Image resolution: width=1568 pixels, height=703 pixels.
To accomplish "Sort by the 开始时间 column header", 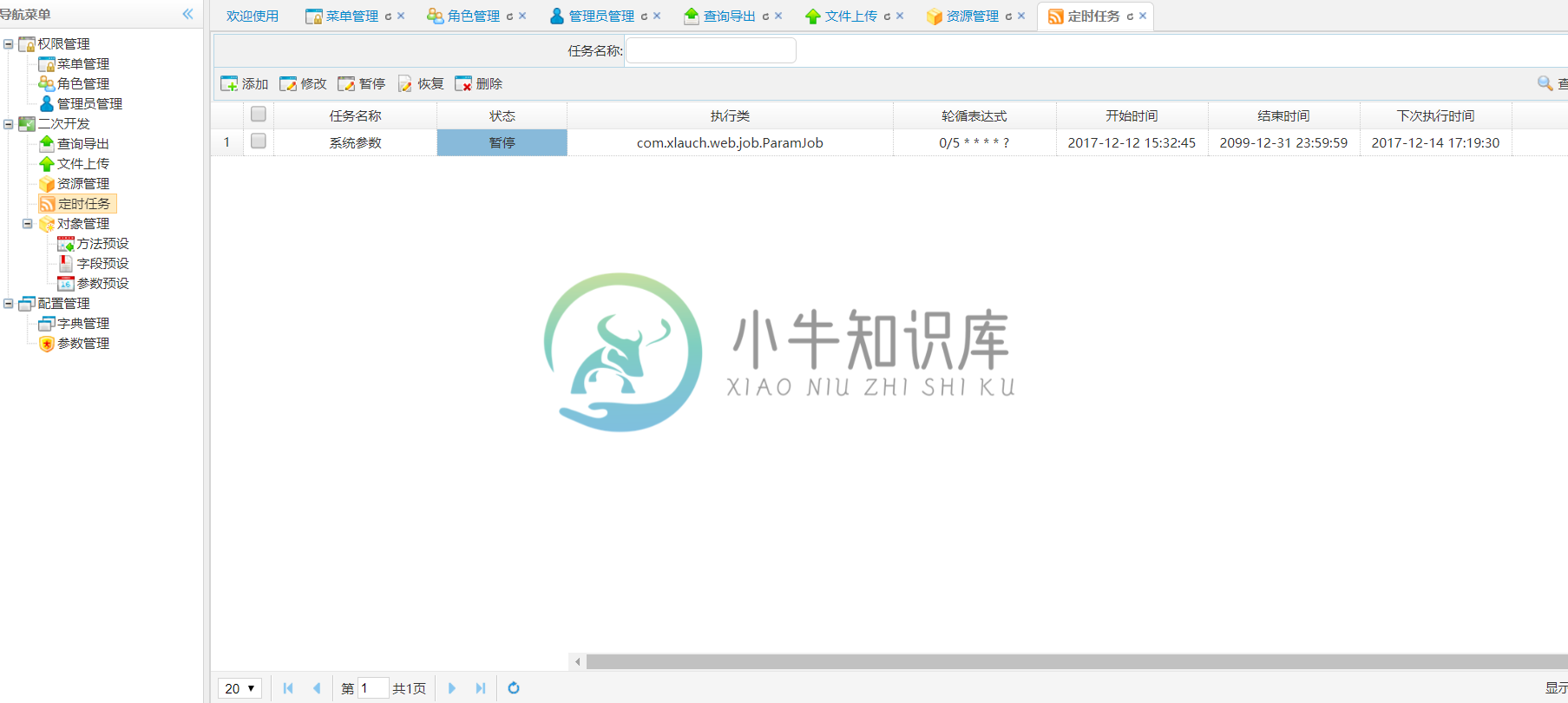I will [1132, 116].
